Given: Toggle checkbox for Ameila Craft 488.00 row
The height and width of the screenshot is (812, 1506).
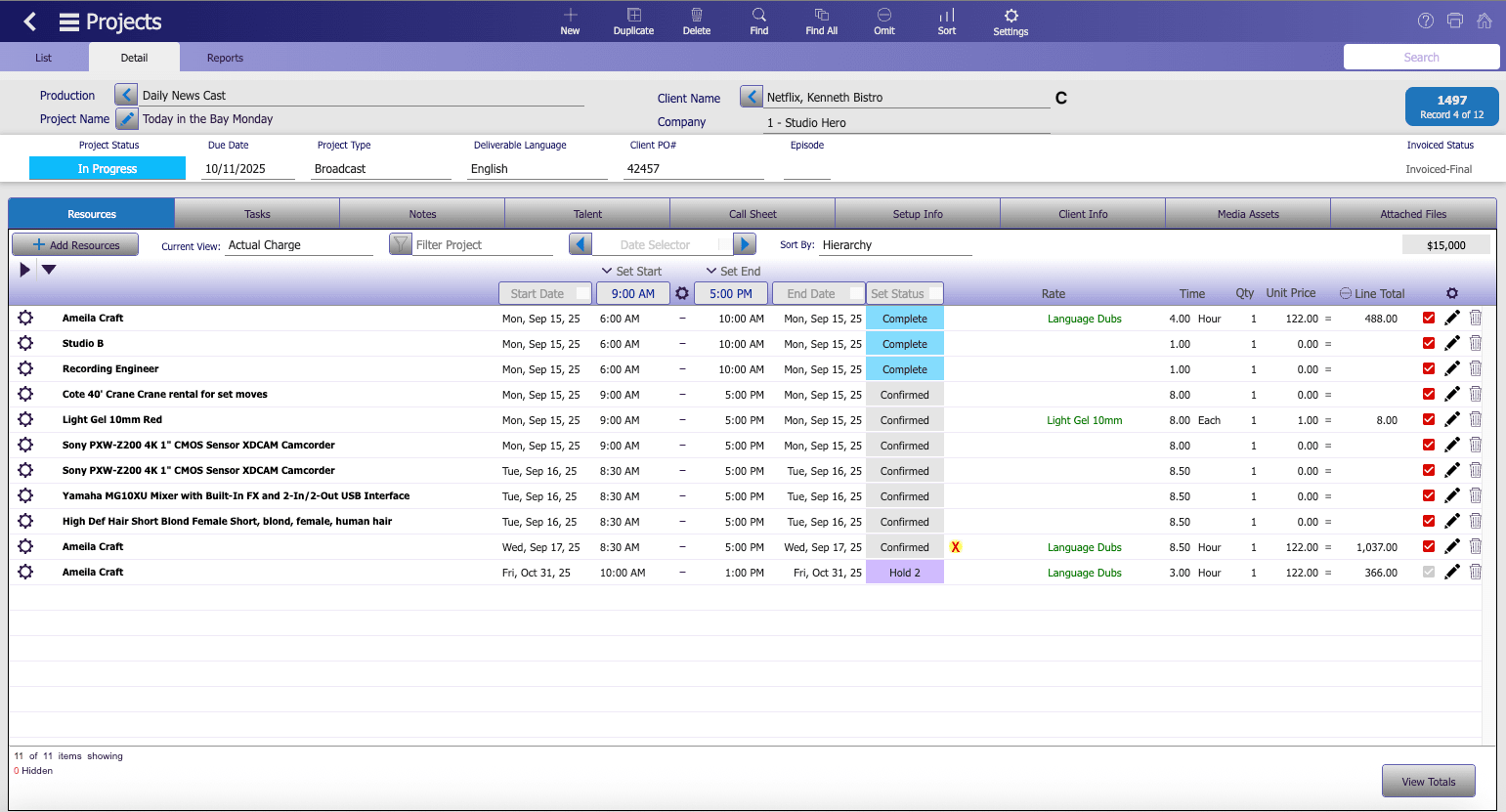Looking at the screenshot, I should point(1429,318).
